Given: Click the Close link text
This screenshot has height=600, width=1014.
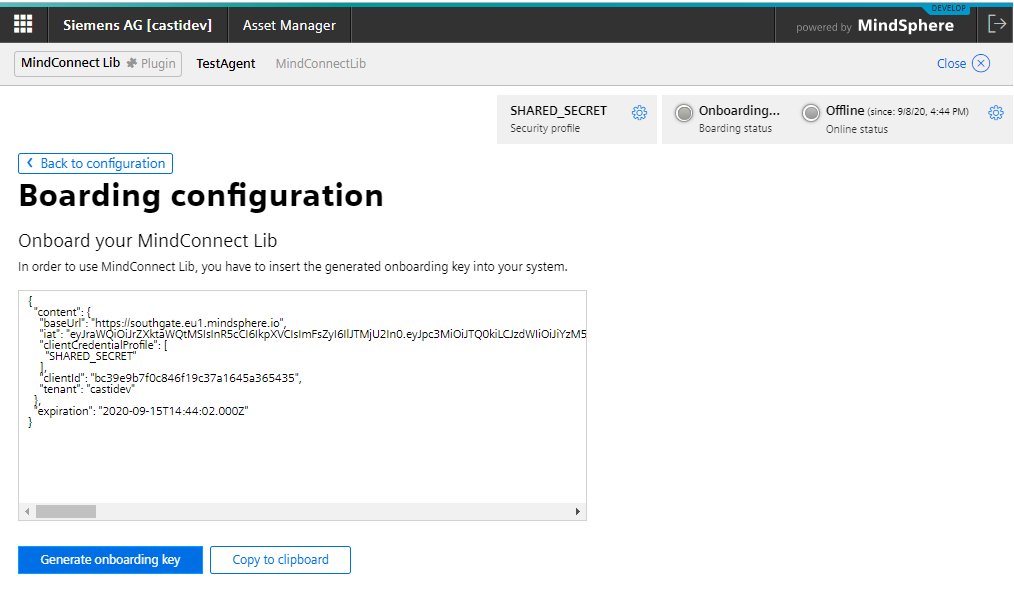Looking at the screenshot, I should point(951,63).
